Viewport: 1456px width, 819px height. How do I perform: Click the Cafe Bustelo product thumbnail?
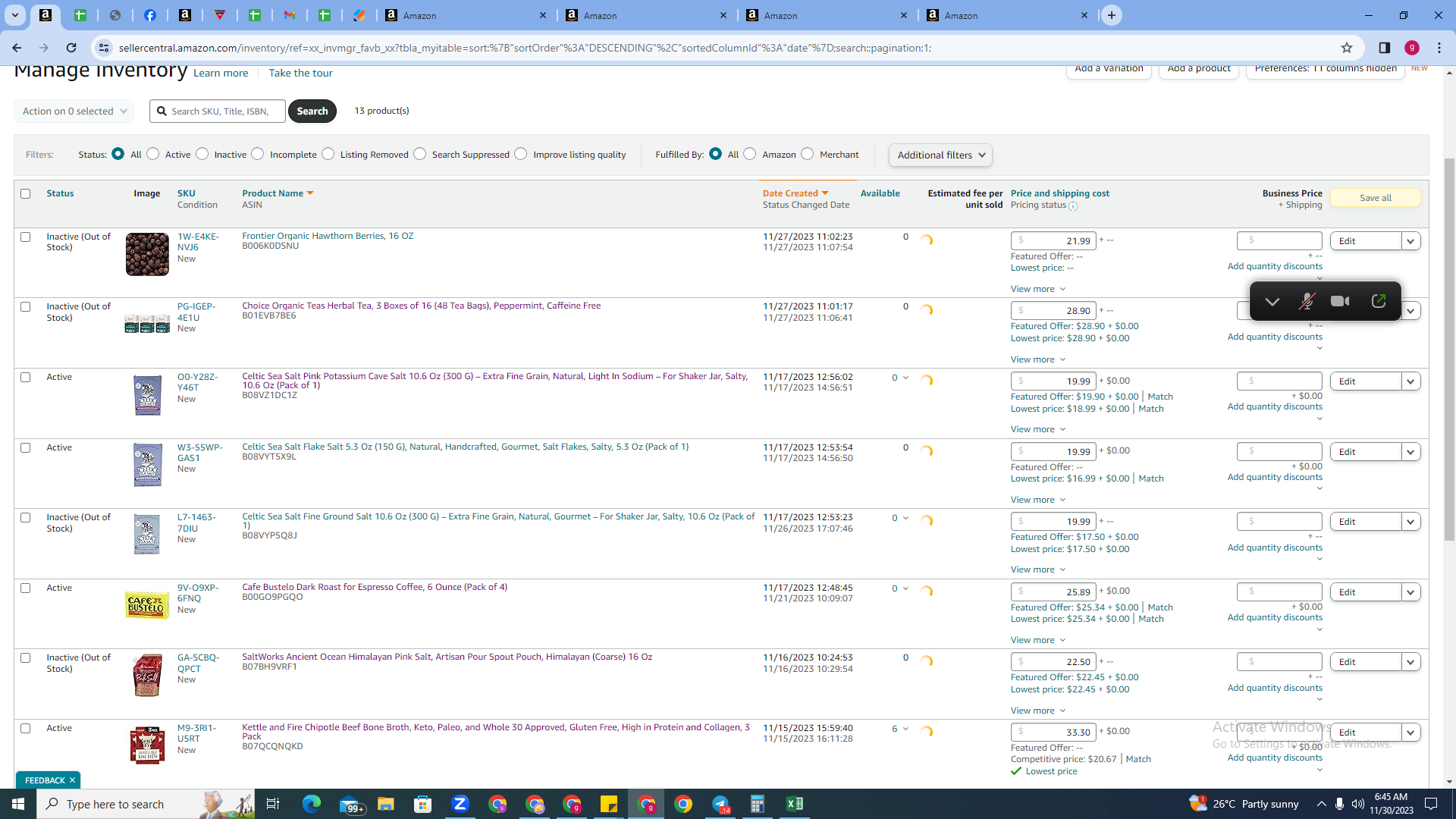pyautogui.click(x=146, y=606)
